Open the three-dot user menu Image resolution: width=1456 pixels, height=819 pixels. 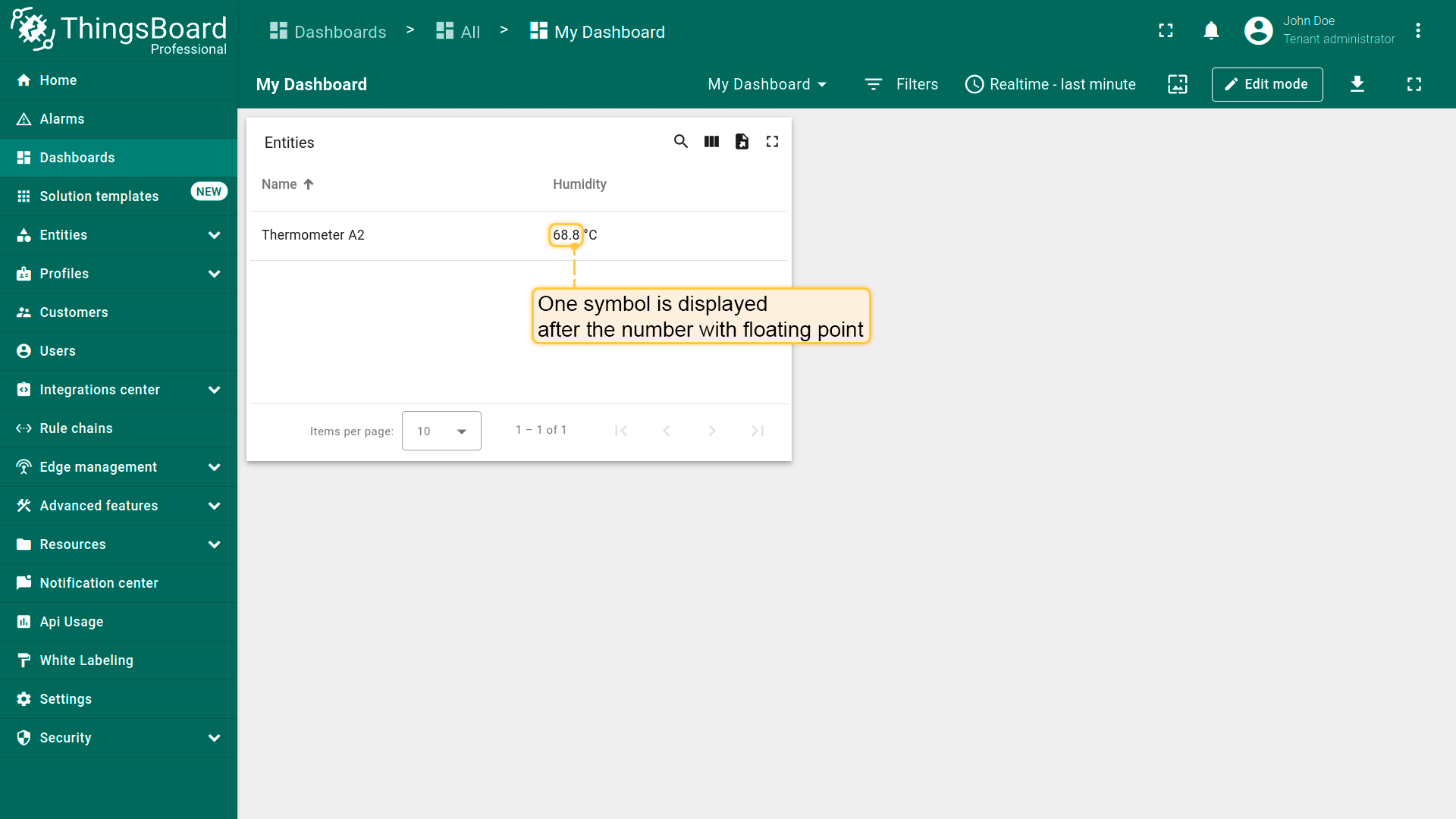point(1418,31)
